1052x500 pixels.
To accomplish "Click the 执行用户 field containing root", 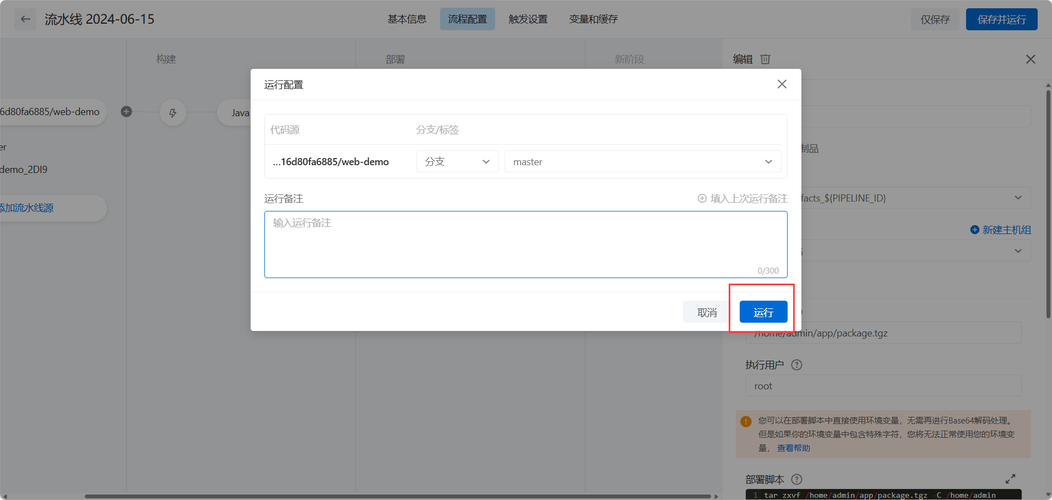I will (883, 386).
